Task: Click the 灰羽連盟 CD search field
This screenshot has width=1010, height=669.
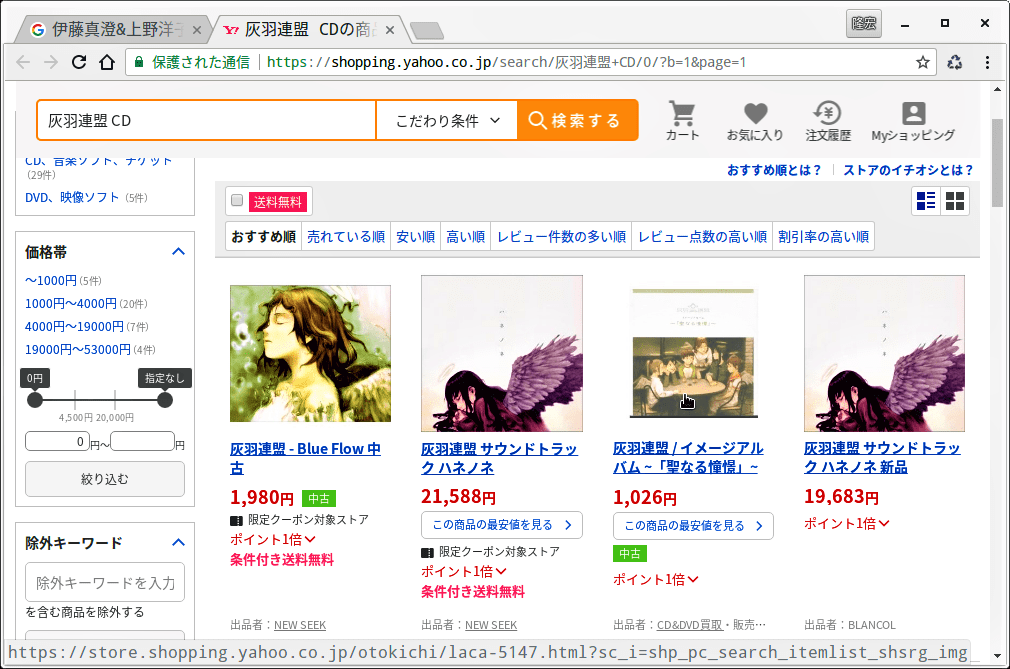Action: 207,120
